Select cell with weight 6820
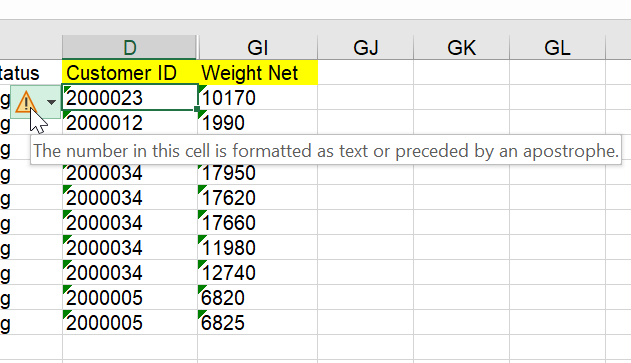631x363 pixels. tap(258, 297)
